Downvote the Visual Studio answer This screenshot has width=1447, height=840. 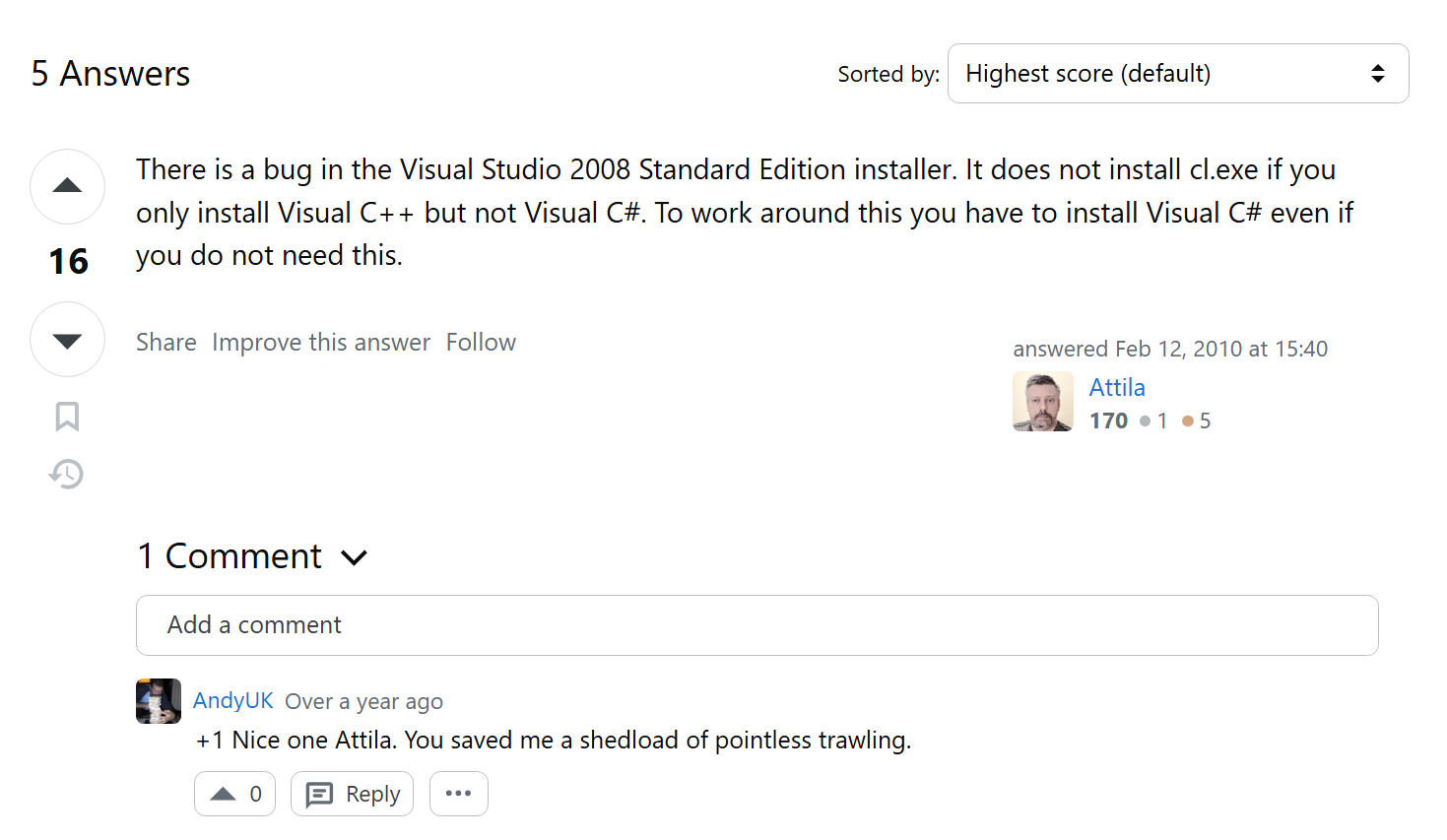[x=67, y=340]
